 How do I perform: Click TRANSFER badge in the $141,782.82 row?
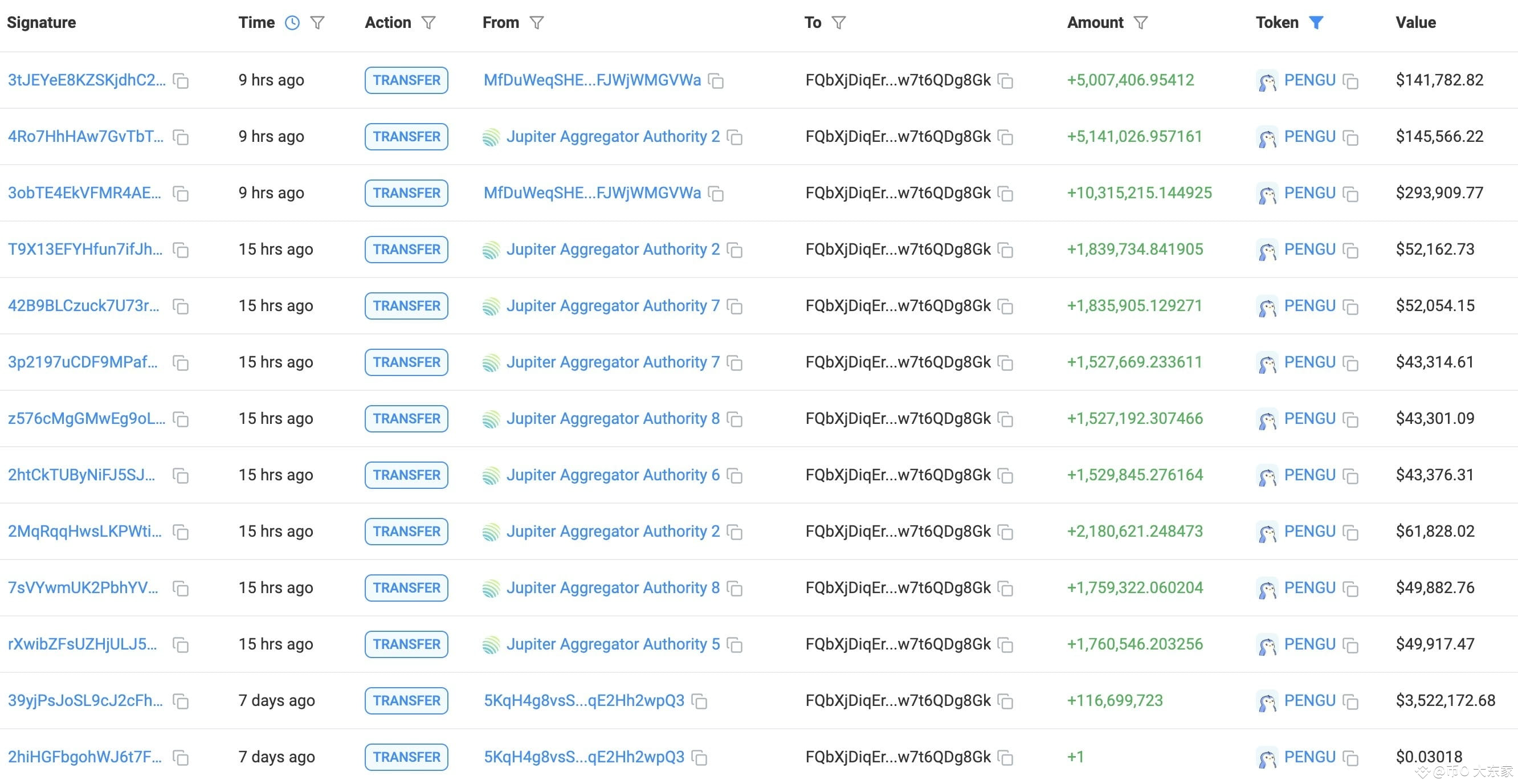pos(407,80)
